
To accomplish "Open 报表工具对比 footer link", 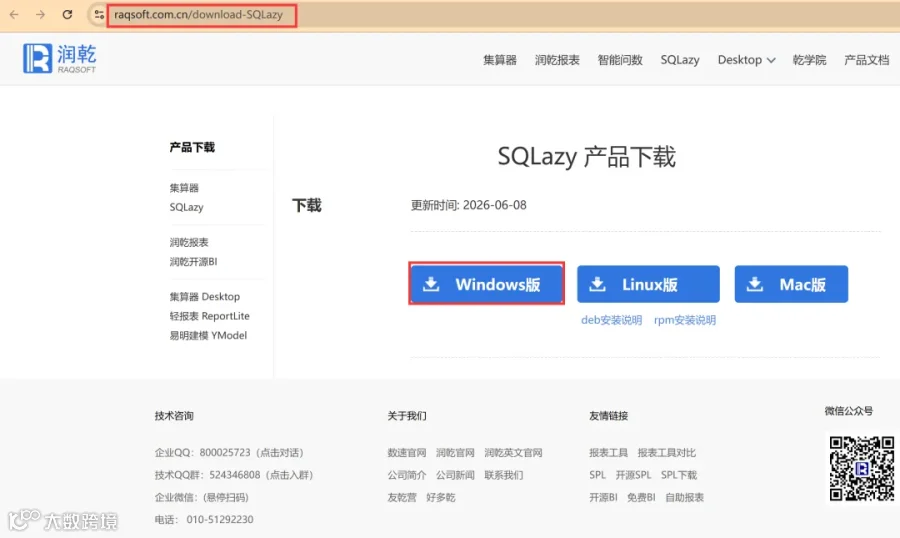I will click(666, 452).
